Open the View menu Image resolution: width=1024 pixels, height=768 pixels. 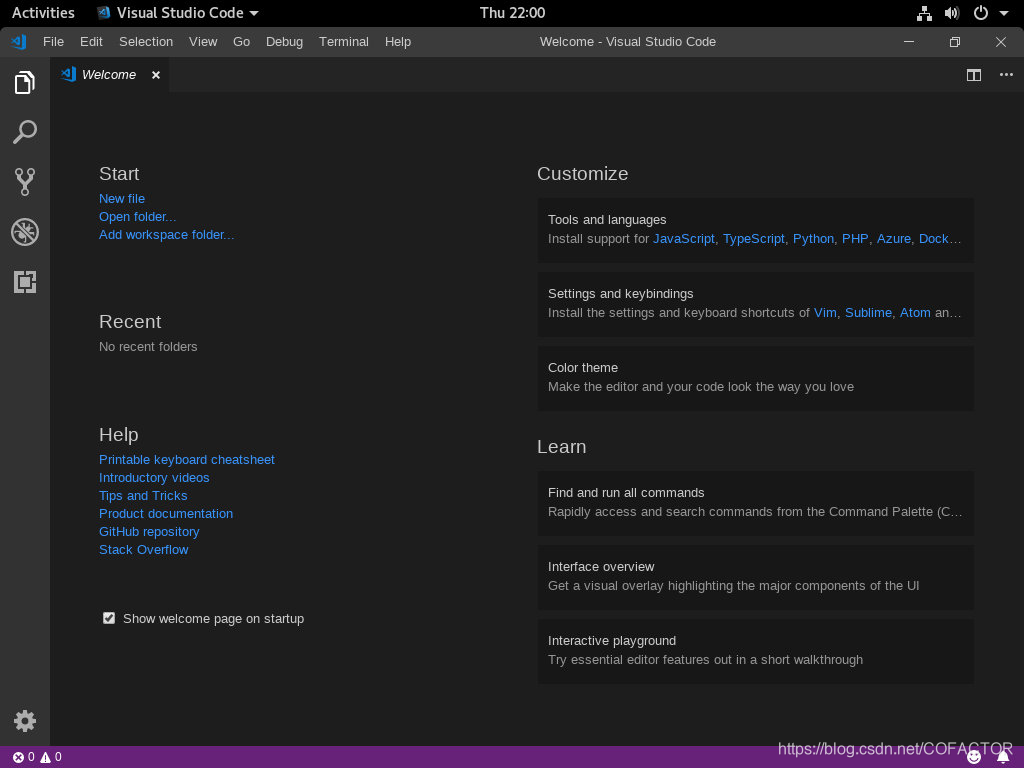pyautogui.click(x=203, y=42)
